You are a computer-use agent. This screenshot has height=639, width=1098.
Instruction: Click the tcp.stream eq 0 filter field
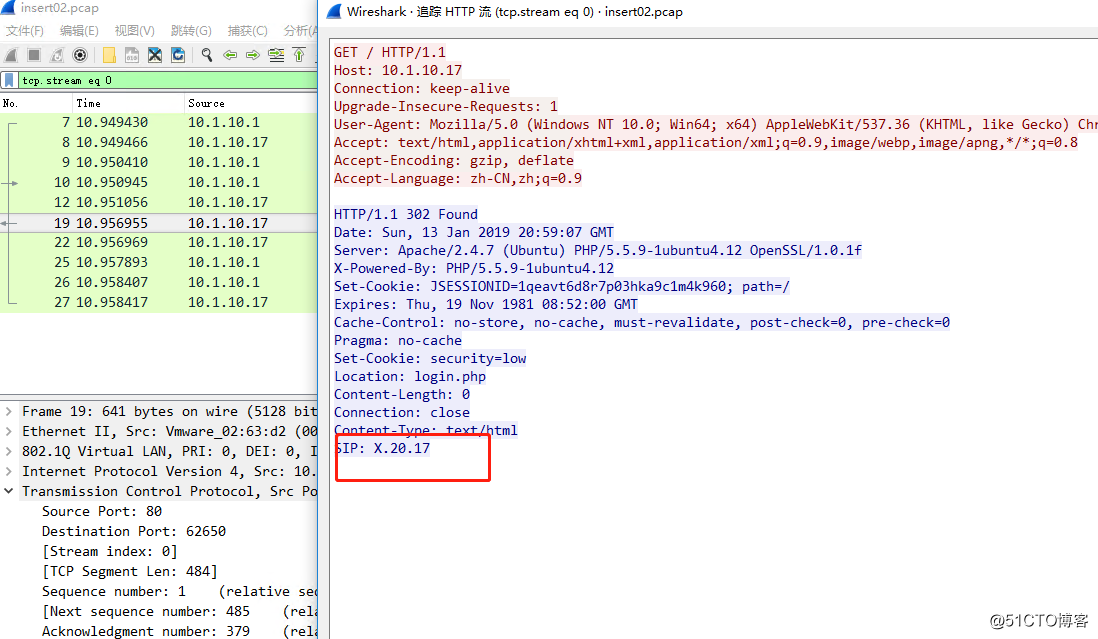point(167,80)
